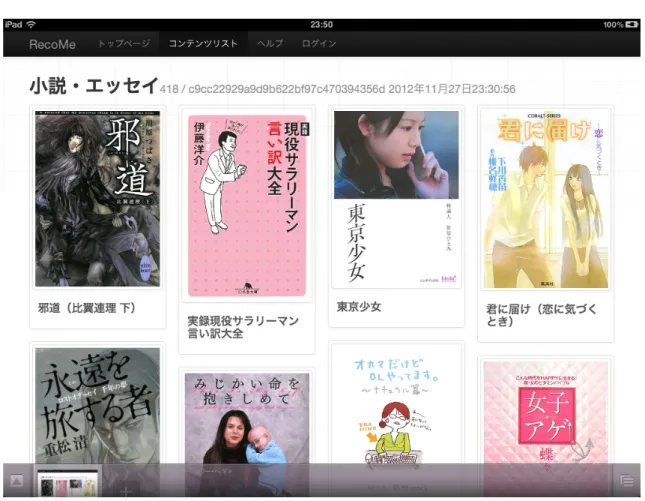The image size is (645, 501).
Task: Tap the upward triangle icon in the bottom bar
Action: tap(16, 481)
